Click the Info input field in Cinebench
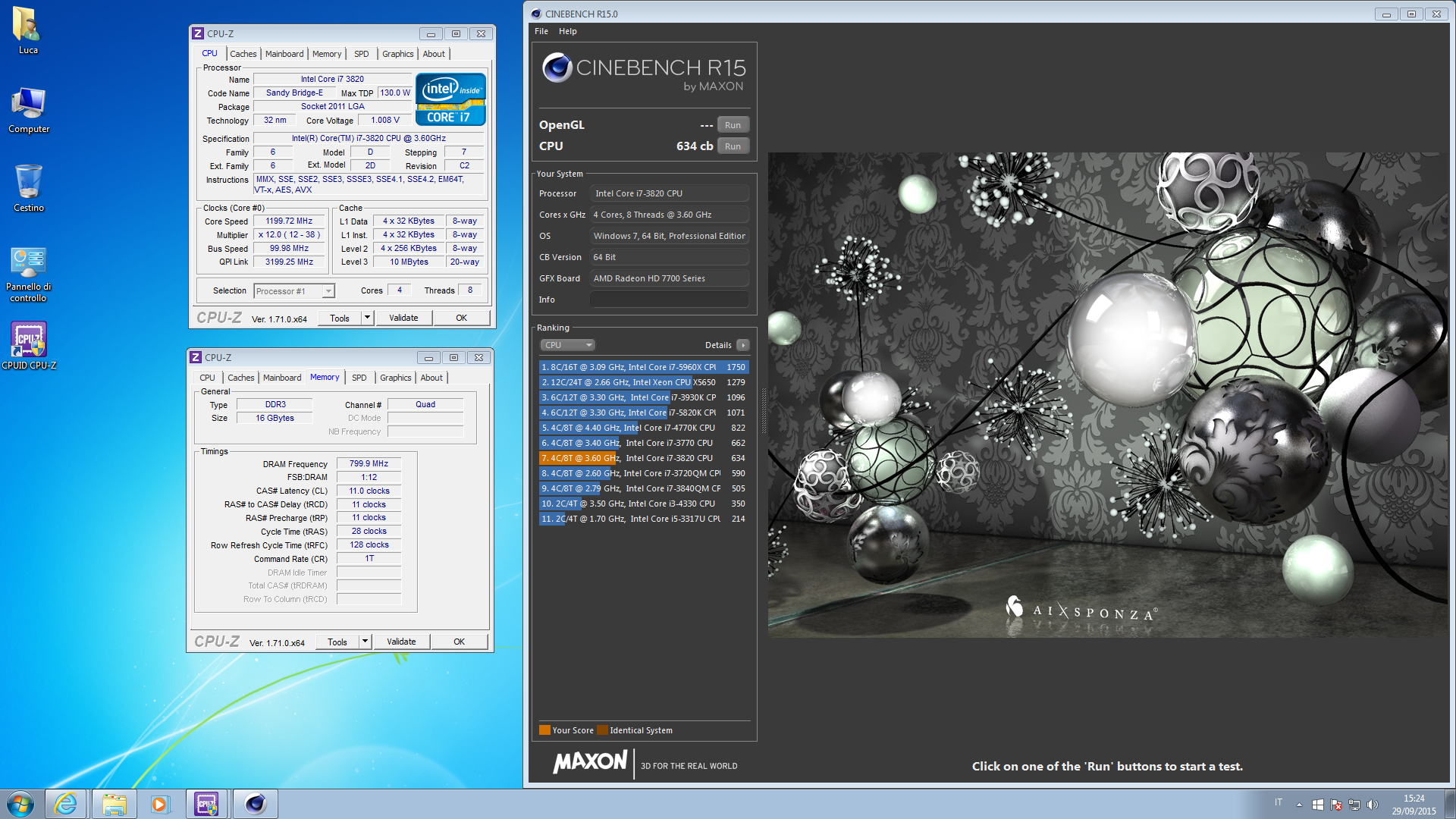 (670, 300)
